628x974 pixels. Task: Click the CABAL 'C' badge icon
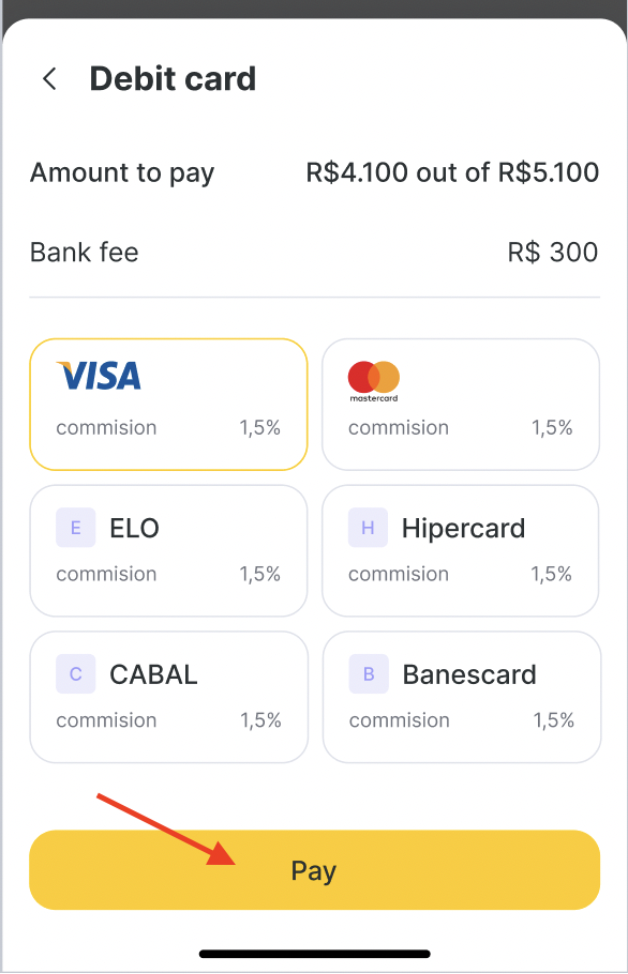click(x=76, y=675)
